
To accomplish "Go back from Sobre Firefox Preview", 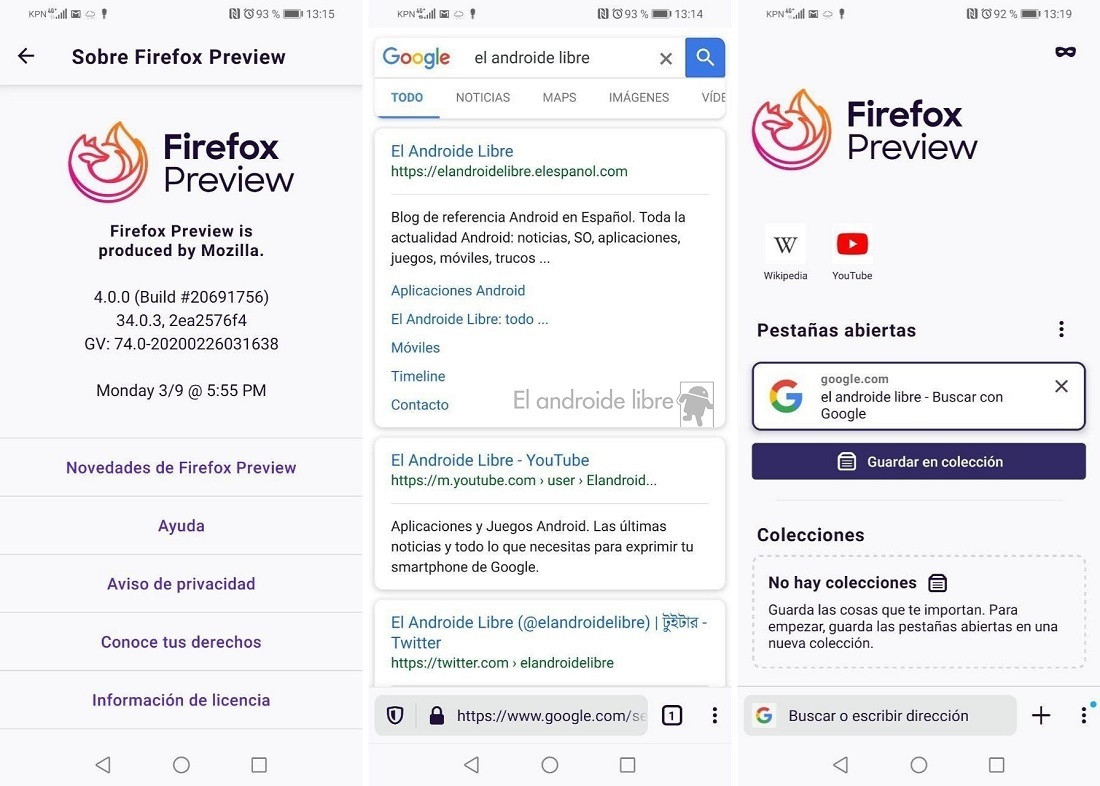I will (x=26, y=56).
